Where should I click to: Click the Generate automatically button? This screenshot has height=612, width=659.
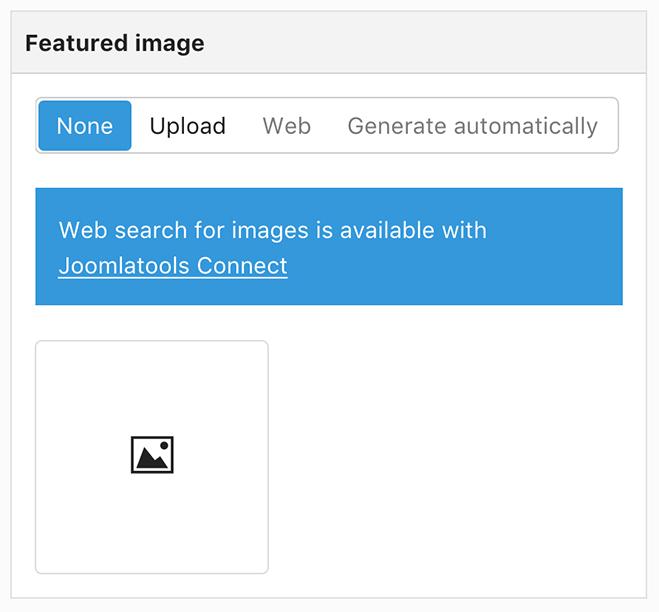point(472,126)
